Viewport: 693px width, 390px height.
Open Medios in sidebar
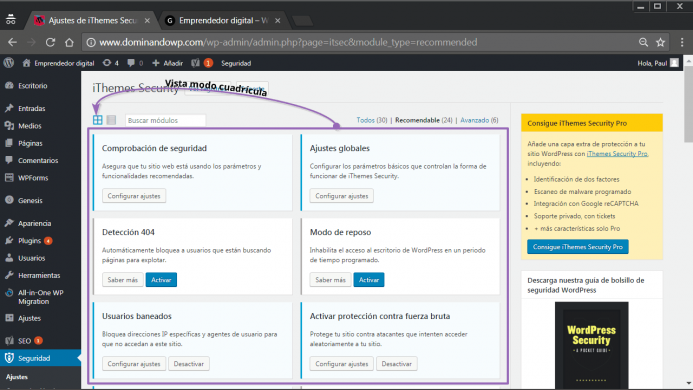point(30,126)
